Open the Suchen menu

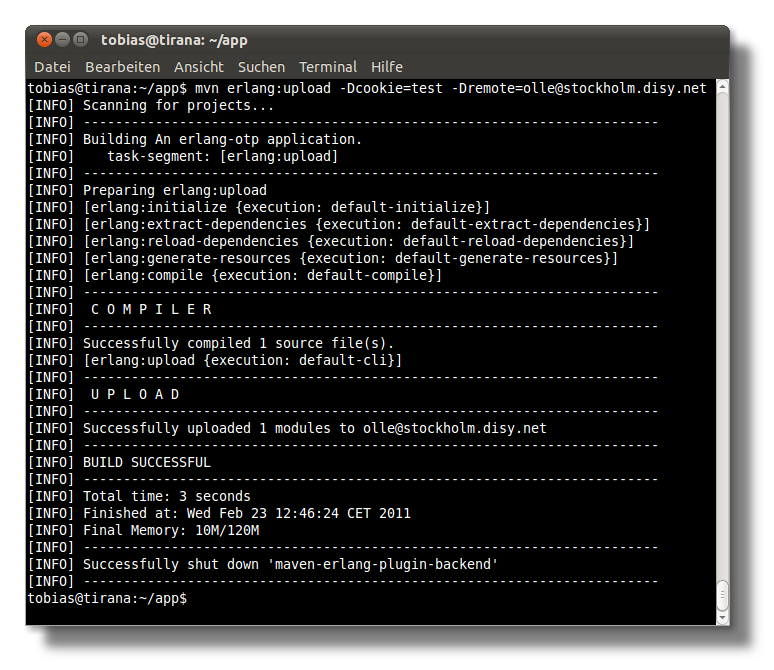click(x=261, y=67)
